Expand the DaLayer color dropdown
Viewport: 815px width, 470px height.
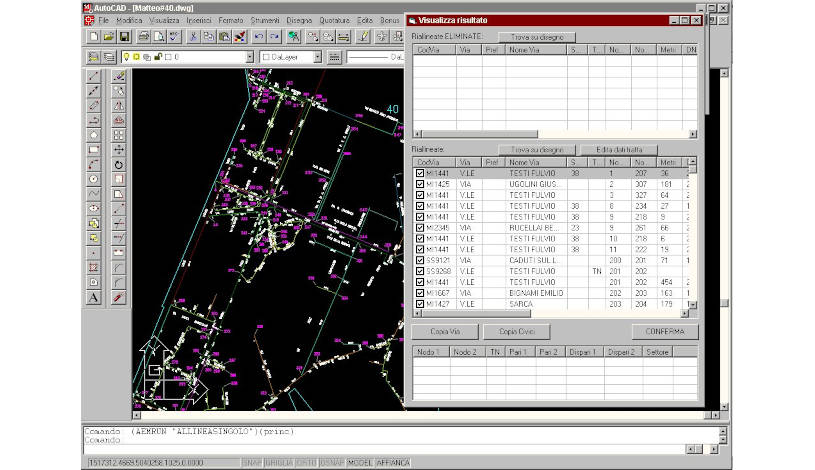[x=318, y=58]
